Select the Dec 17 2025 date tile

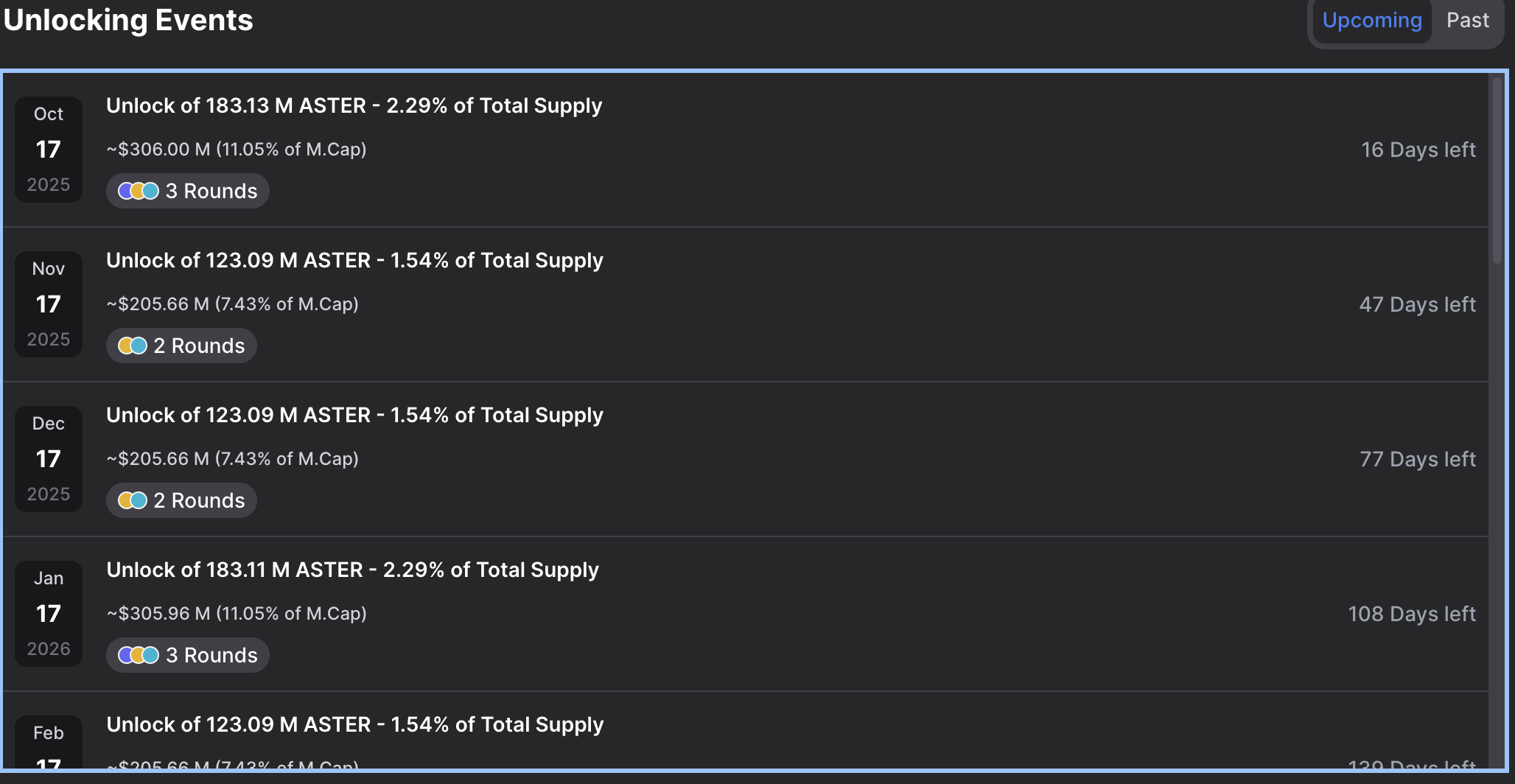pos(49,459)
